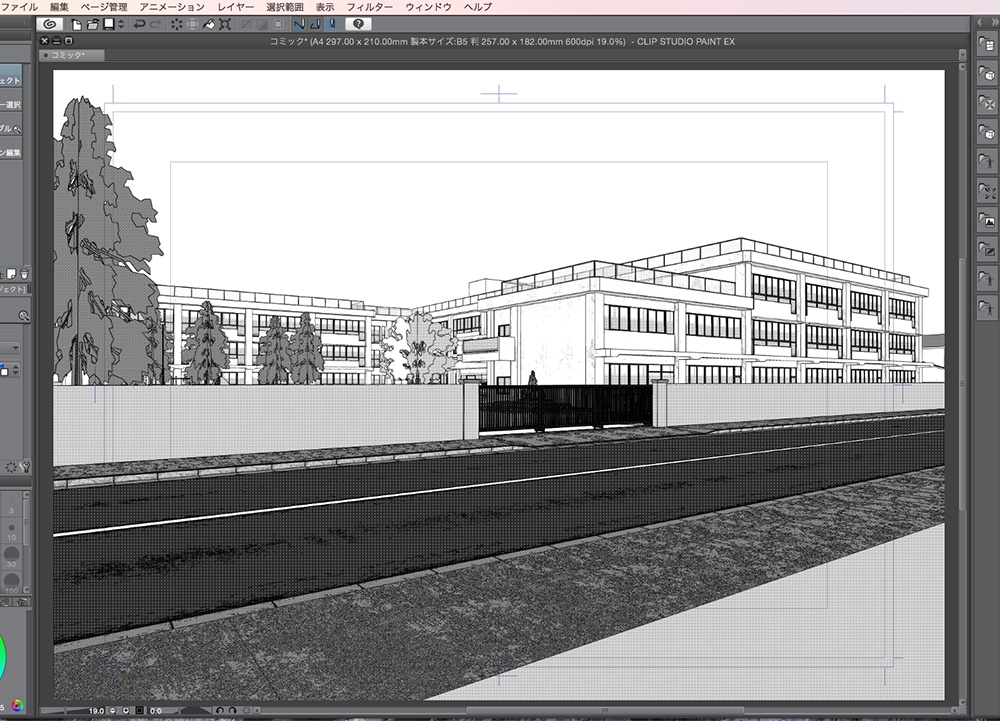Click the Invert Selection icon

pyautogui.click(x=262, y=24)
